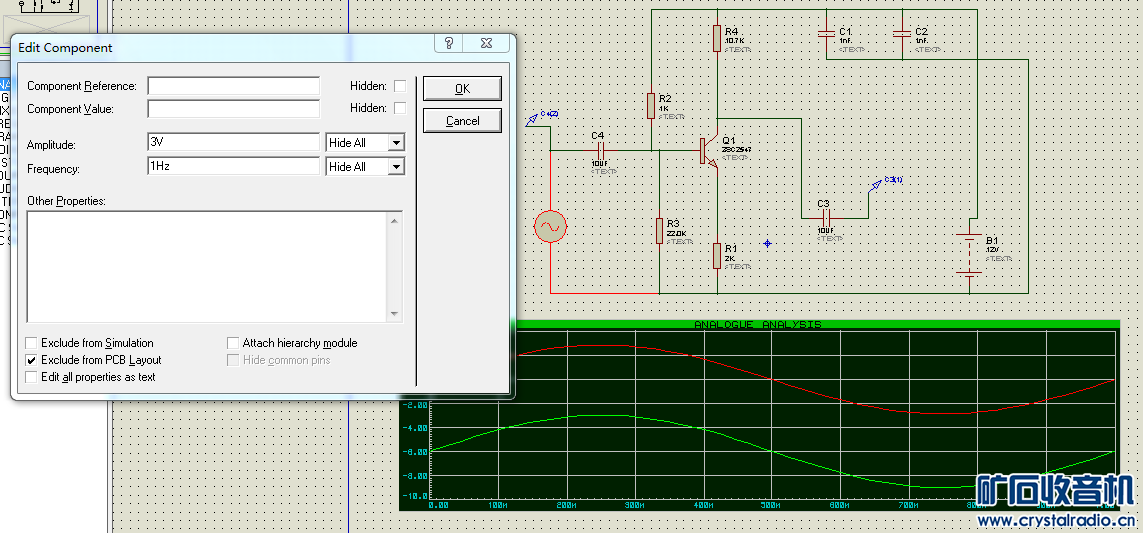The image size is (1143, 533).
Task: Uncheck Exclude from PCB Layout
Action: [x=32, y=360]
